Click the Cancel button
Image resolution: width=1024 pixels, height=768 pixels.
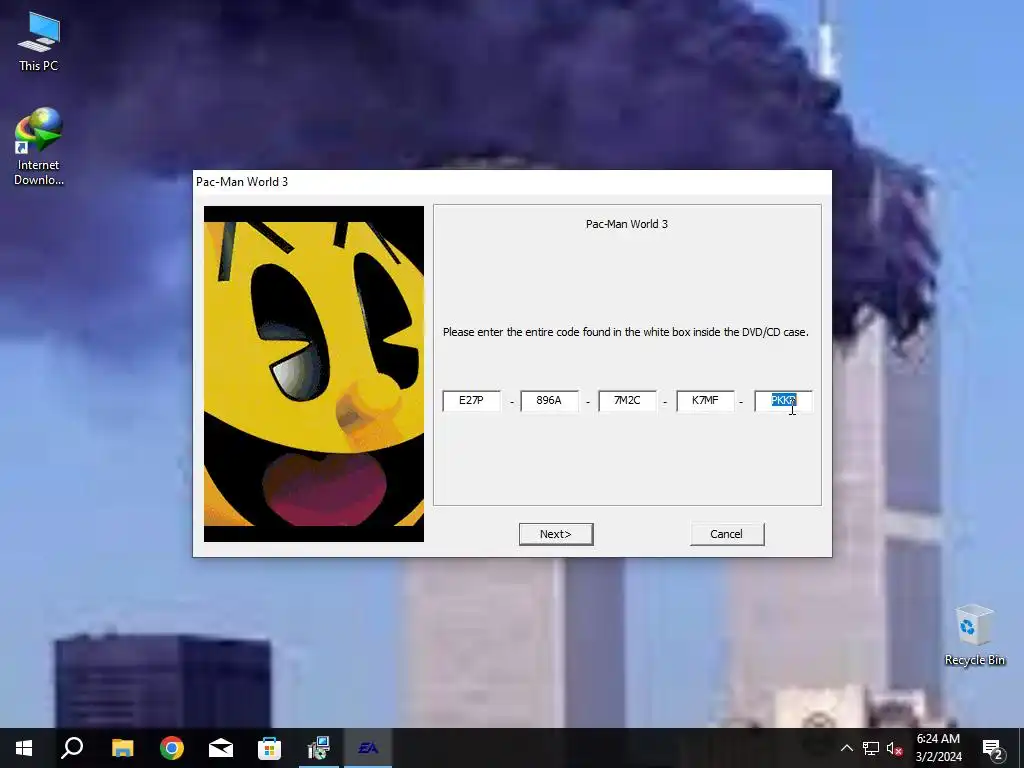[x=727, y=534]
